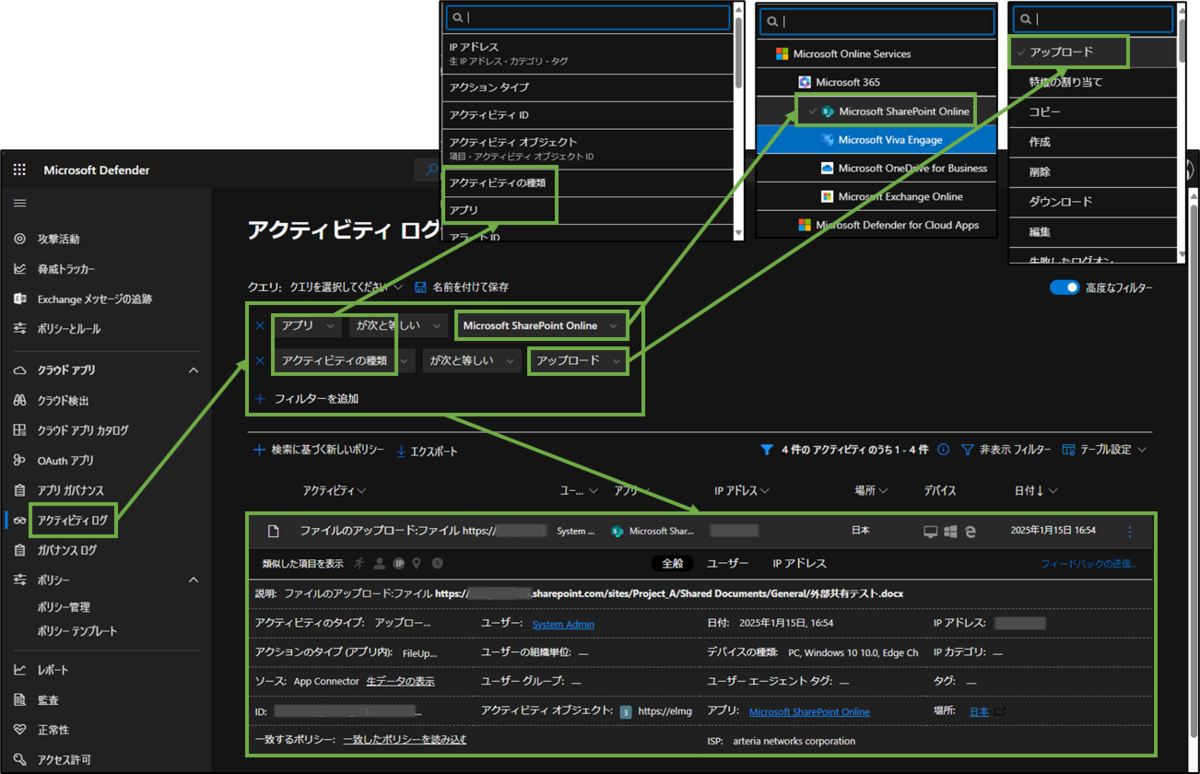Open 攻撃活動 in the sidebar
This screenshot has width=1200, height=774.
[60, 239]
